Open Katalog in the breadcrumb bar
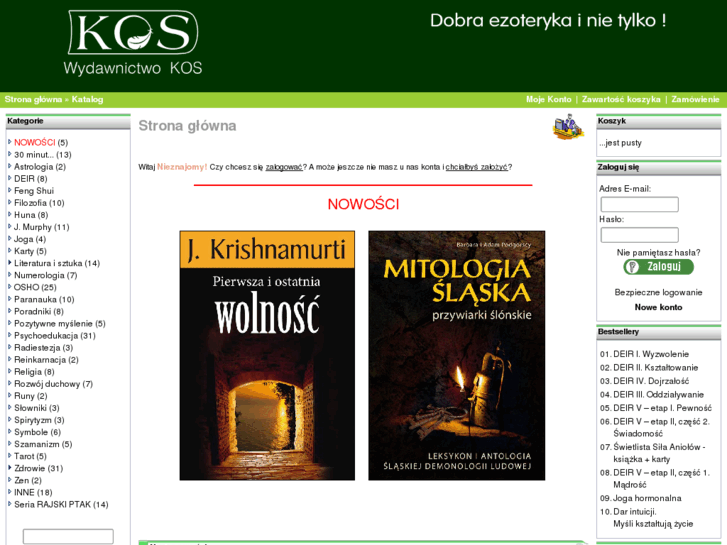 pyautogui.click(x=87, y=99)
